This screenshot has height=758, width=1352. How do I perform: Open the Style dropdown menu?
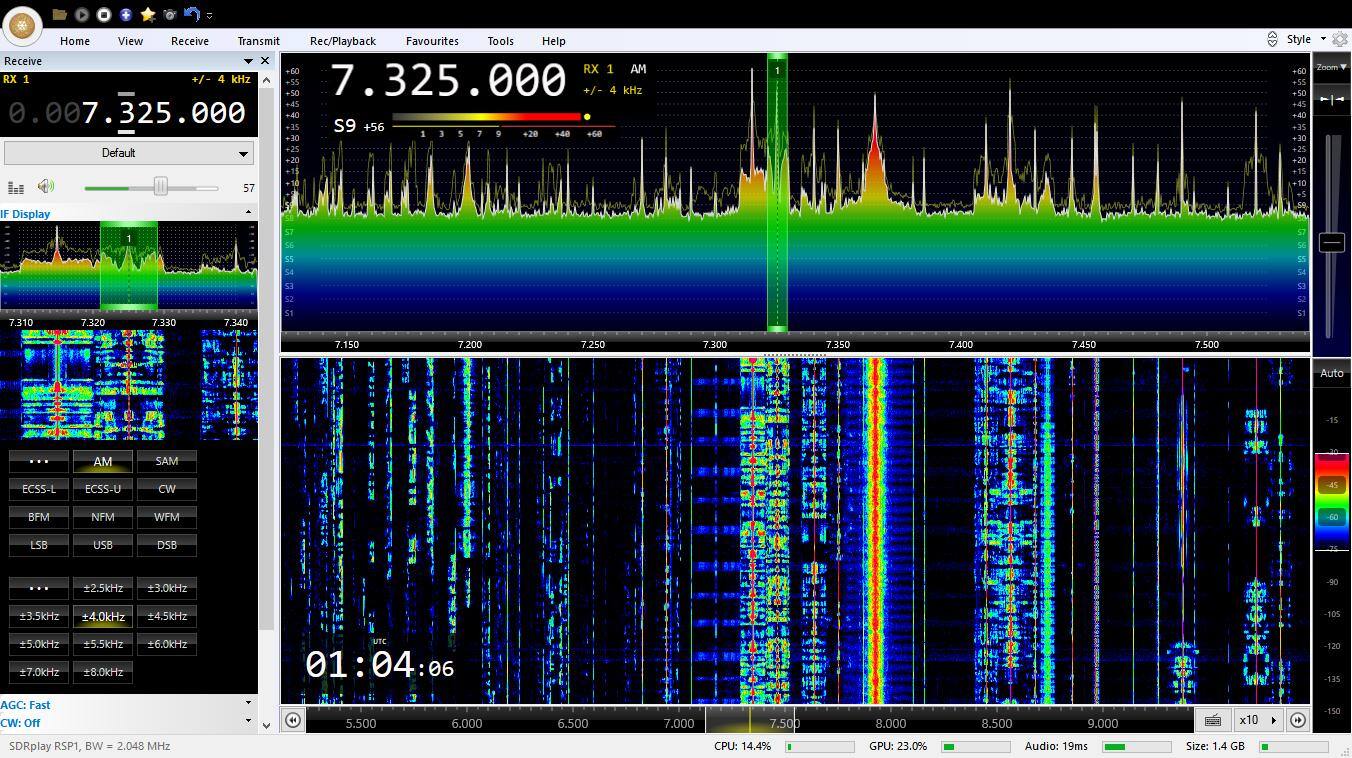tap(1305, 39)
